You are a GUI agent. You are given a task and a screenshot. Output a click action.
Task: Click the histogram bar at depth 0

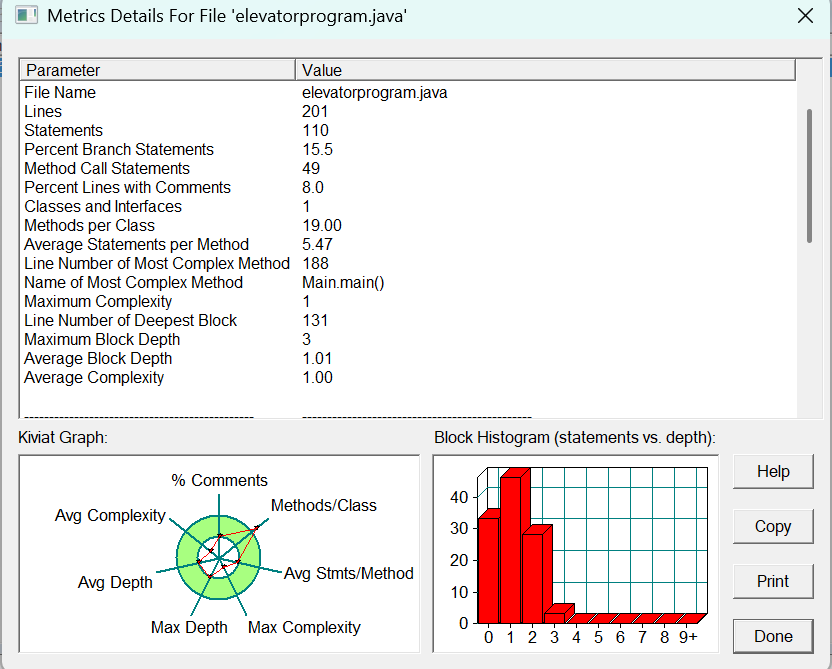pos(488,569)
